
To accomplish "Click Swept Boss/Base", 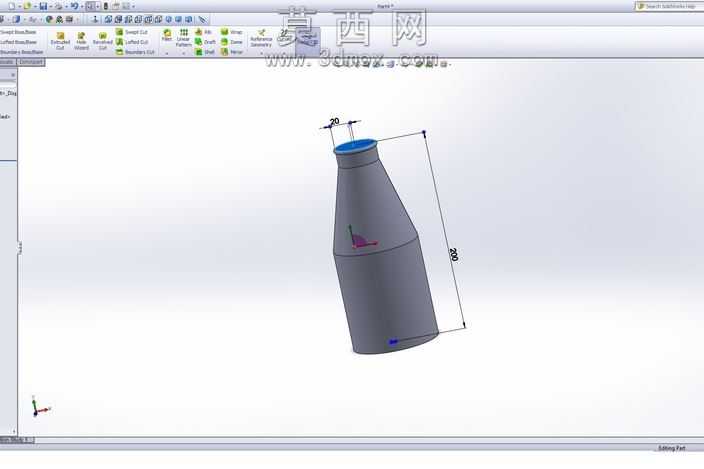I will coord(18,32).
